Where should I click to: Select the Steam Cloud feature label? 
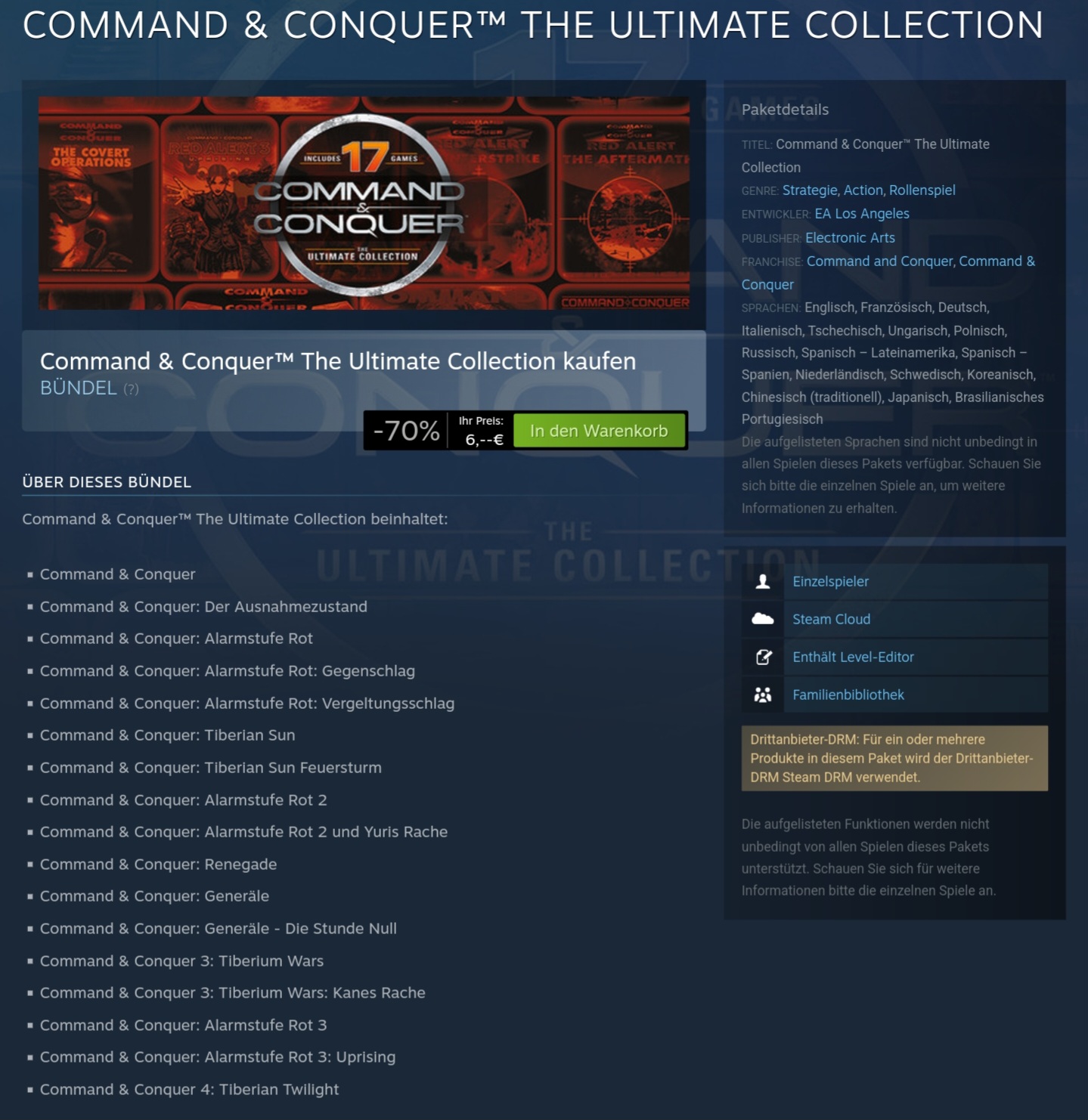point(831,619)
